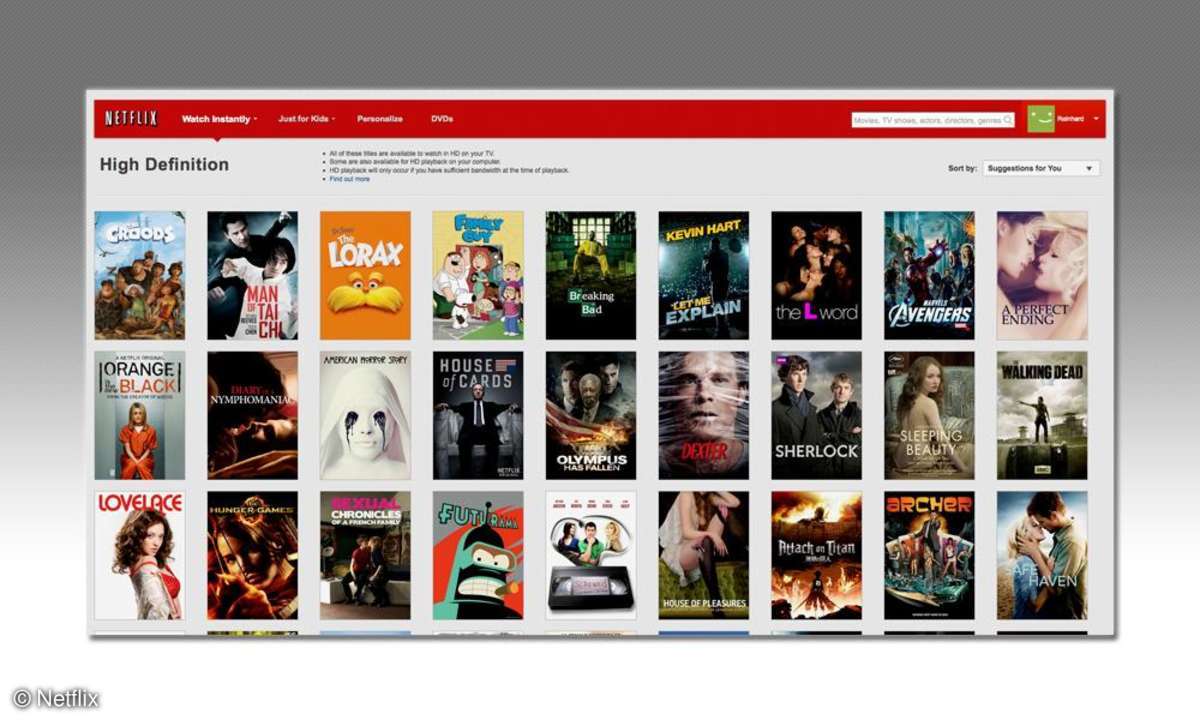Open the Watch Instantly menu
This screenshot has width=1200, height=720.
(219, 119)
